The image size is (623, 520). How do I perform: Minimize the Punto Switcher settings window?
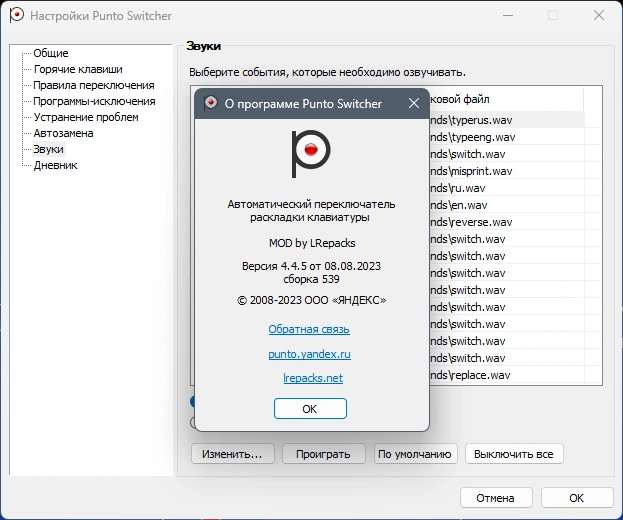tap(508, 15)
